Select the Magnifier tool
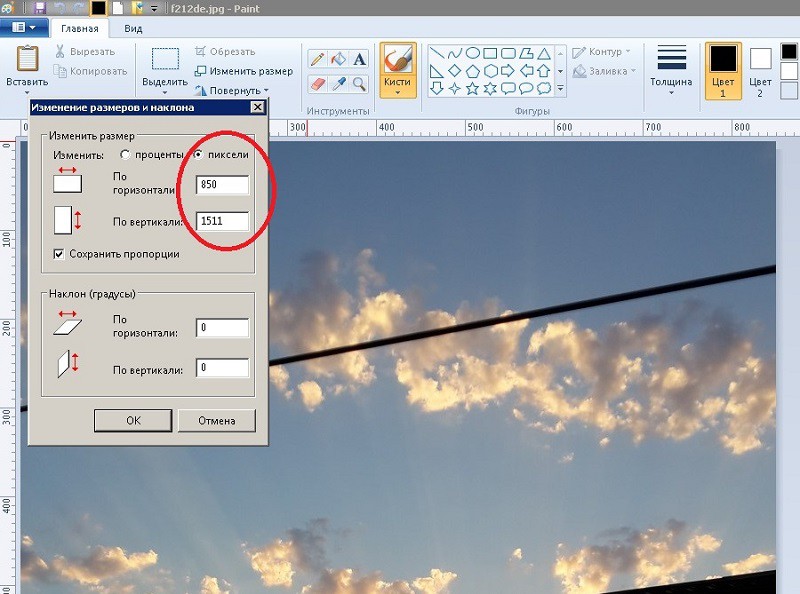Image resolution: width=800 pixels, height=594 pixels. 359,85
